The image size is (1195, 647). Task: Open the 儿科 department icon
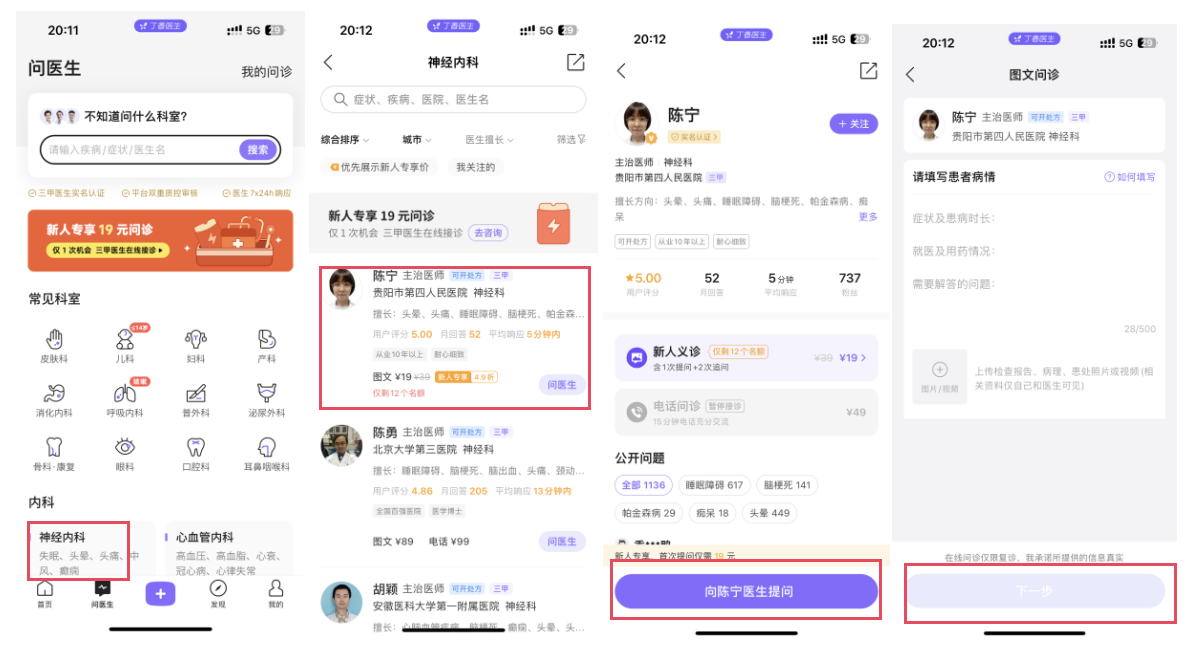point(125,340)
